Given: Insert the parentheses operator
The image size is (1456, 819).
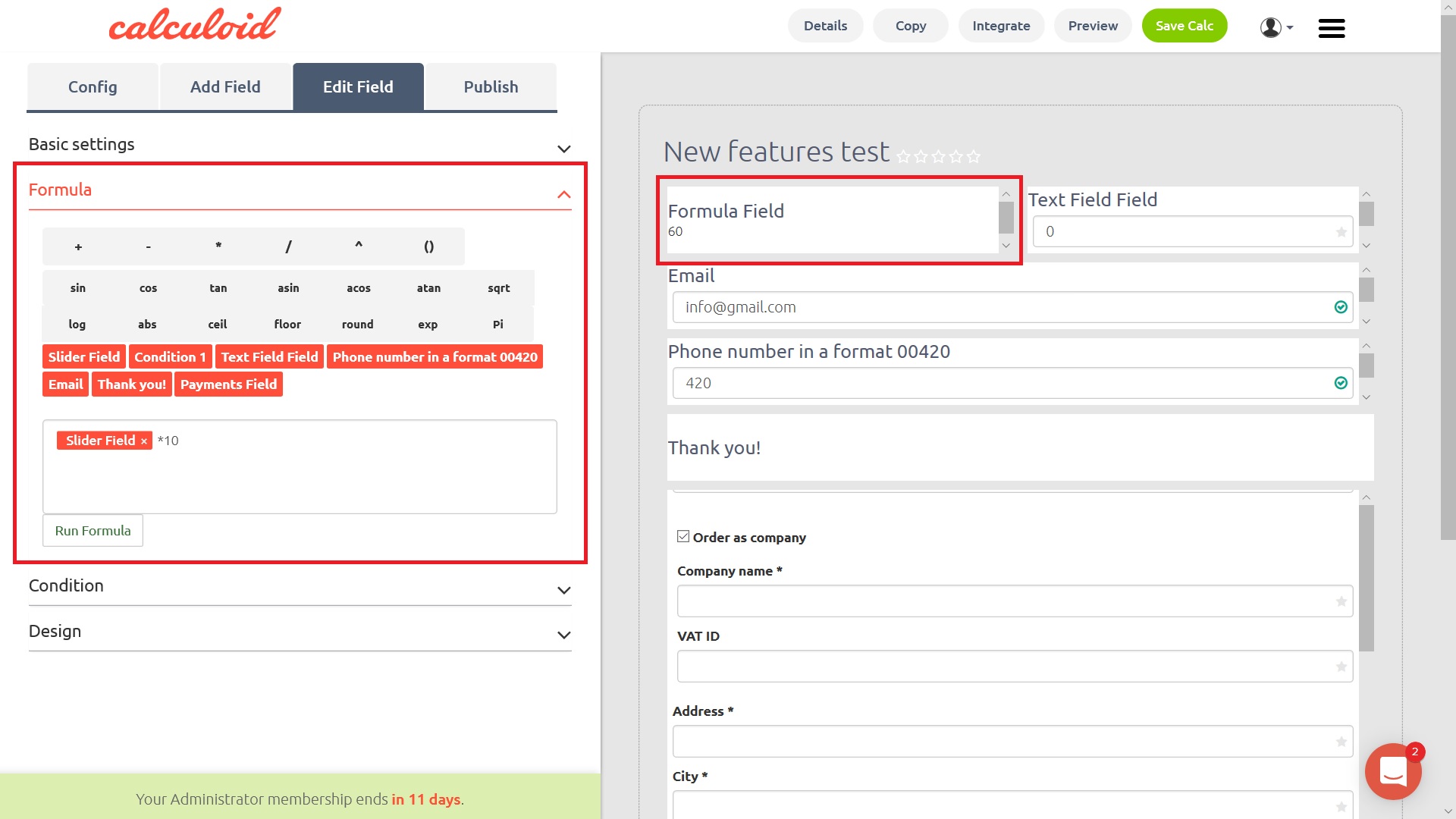Looking at the screenshot, I should [428, 246].
